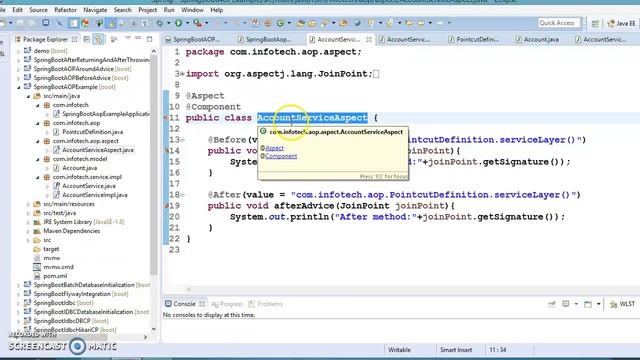Click the Spring Boot dashboard icon
This screenshot has width=640, height=360.
tap(85, 23)
